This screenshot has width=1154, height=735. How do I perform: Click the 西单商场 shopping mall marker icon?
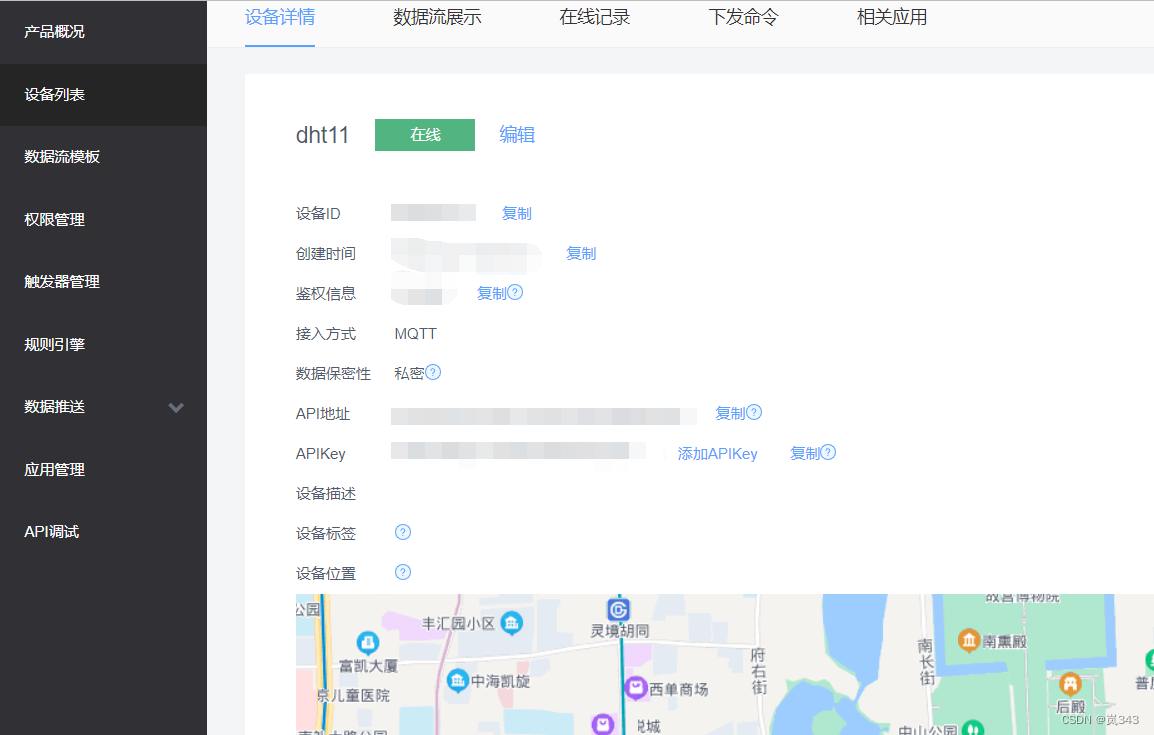pyautogui.click(x=636, y=688)
